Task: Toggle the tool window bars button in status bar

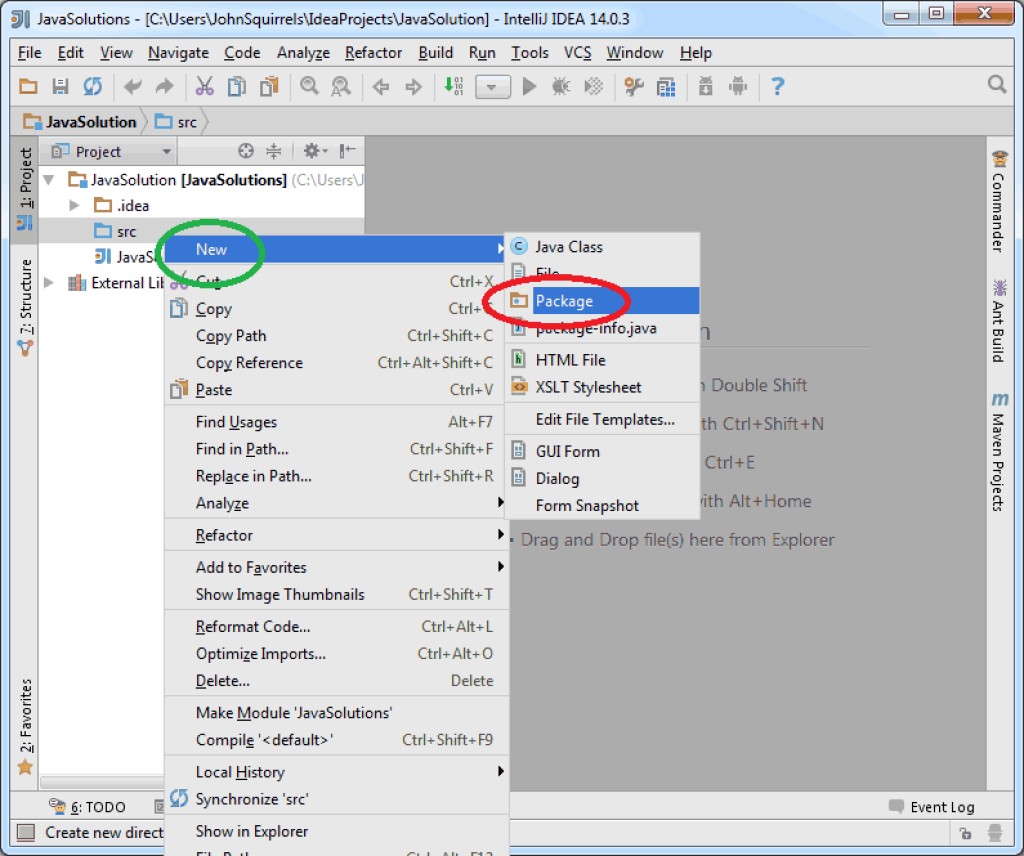Action: (x=25, y=832)
